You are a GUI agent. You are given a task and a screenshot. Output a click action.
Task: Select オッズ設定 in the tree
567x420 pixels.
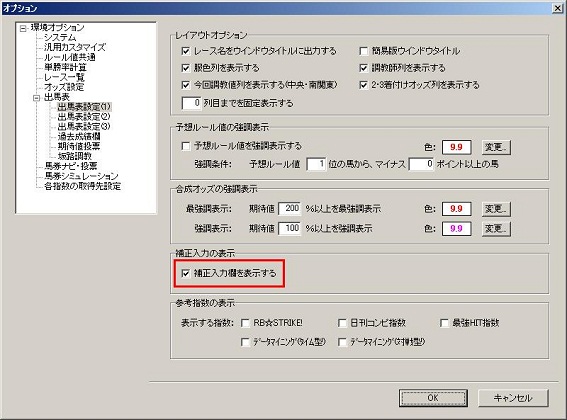tap(64, 87)
